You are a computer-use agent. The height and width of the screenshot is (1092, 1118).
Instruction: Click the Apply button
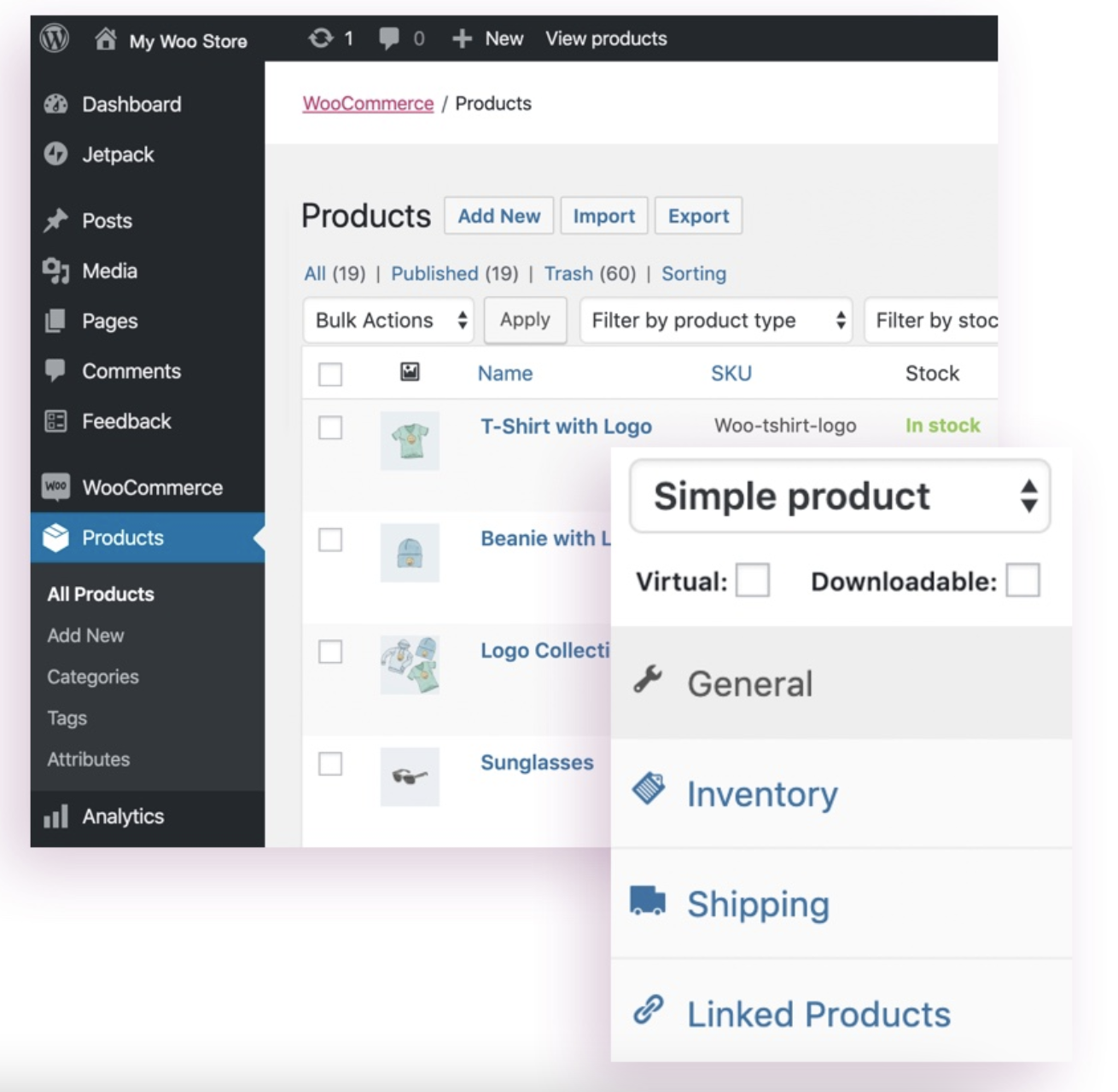click(x=525, y=320)
